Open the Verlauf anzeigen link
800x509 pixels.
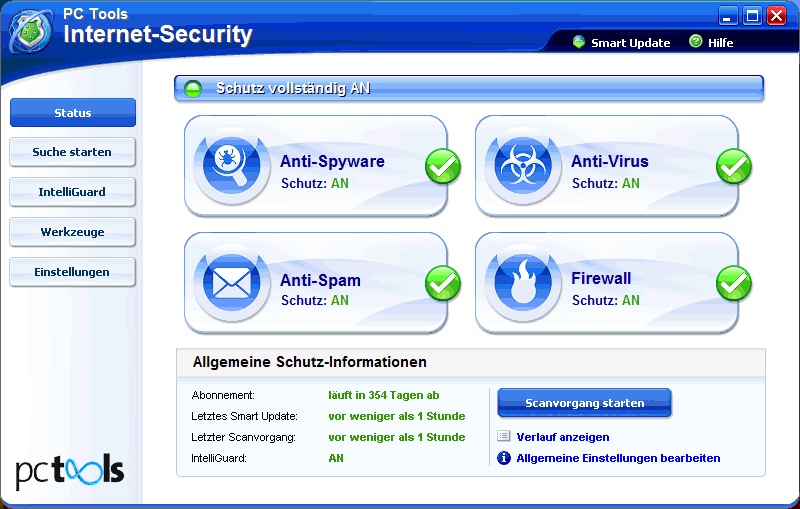[x=562, y=437]
